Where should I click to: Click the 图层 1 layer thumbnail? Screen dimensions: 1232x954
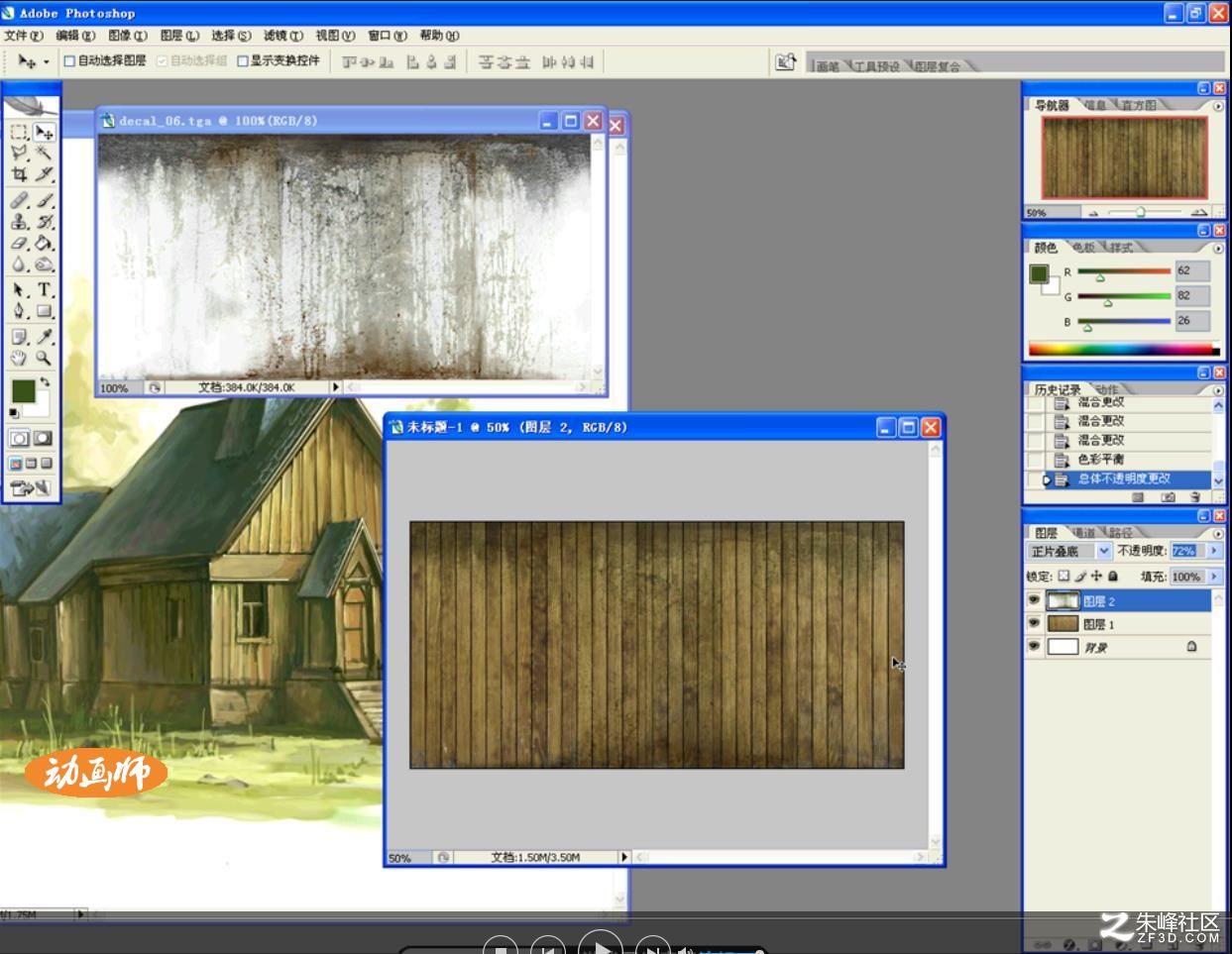1063,624
